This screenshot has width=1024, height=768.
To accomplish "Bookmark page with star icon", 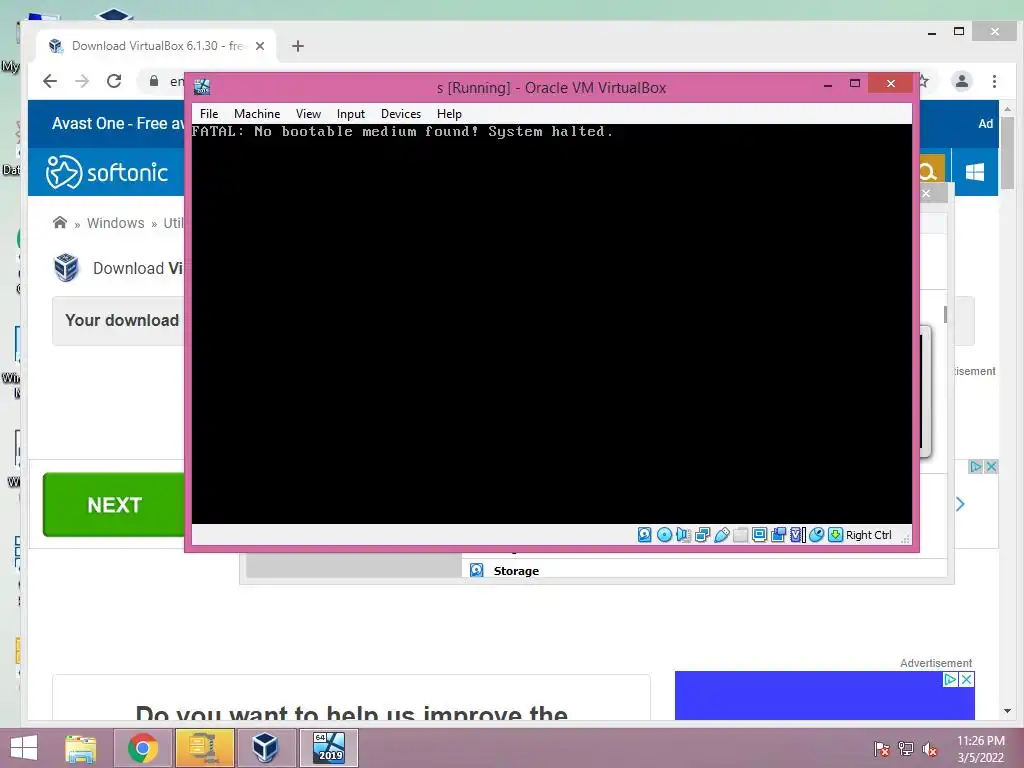I will 924,81.
